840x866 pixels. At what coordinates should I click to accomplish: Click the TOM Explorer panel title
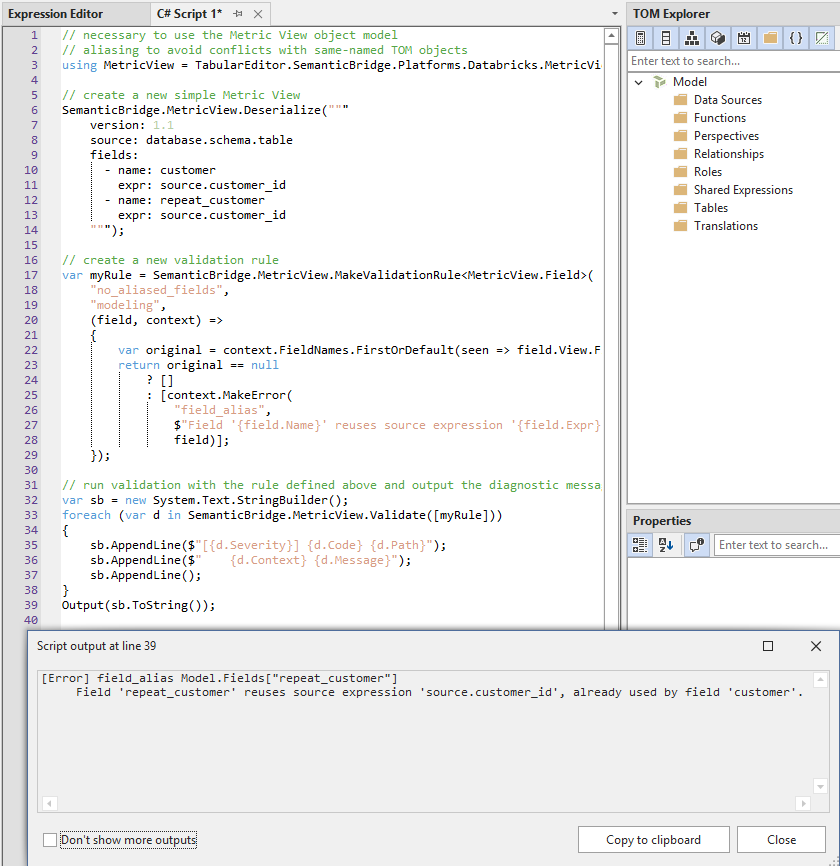(x=671, y=14)
